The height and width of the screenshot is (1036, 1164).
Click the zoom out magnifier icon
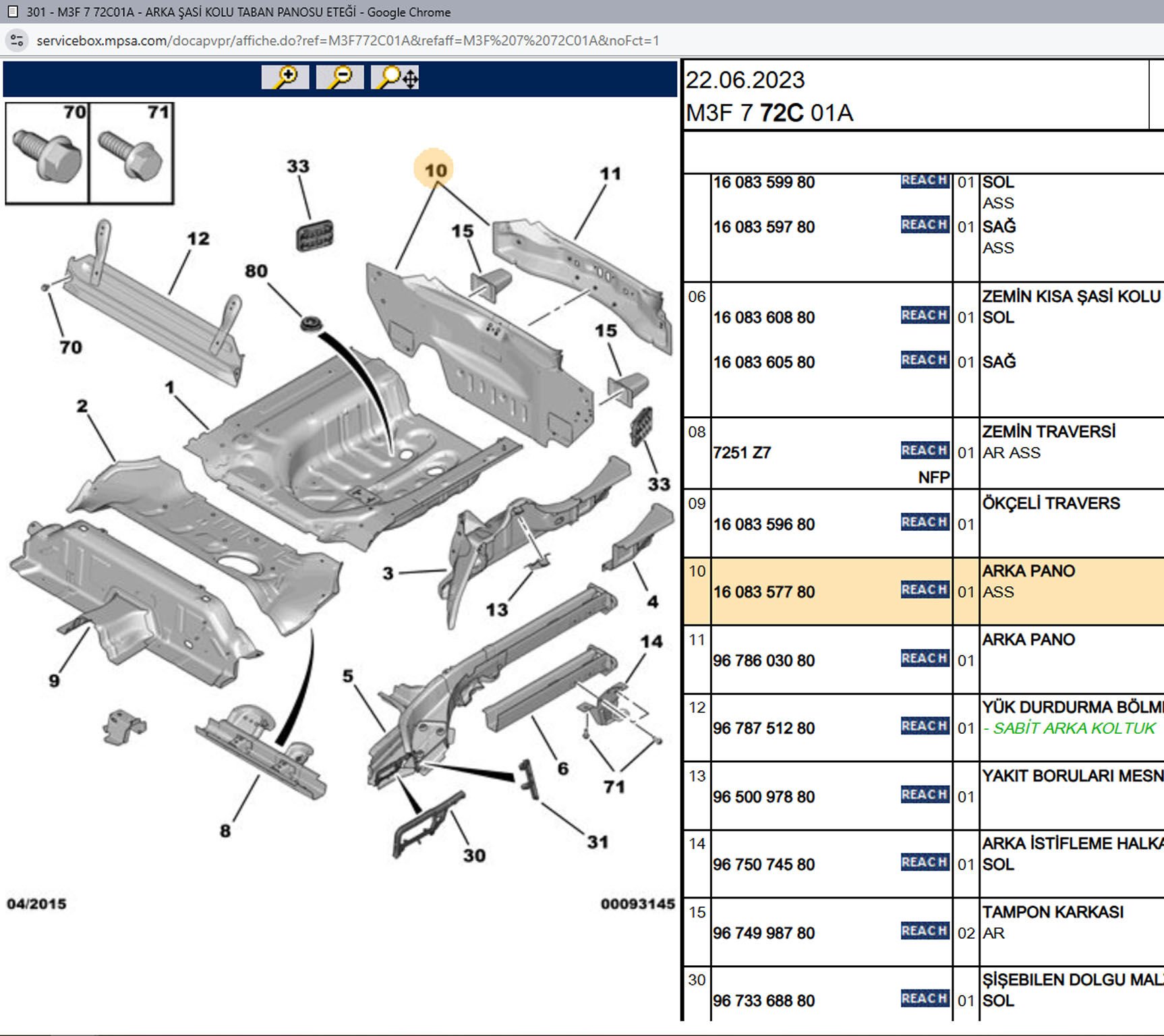pyautogui.click(x=340, y=78)
